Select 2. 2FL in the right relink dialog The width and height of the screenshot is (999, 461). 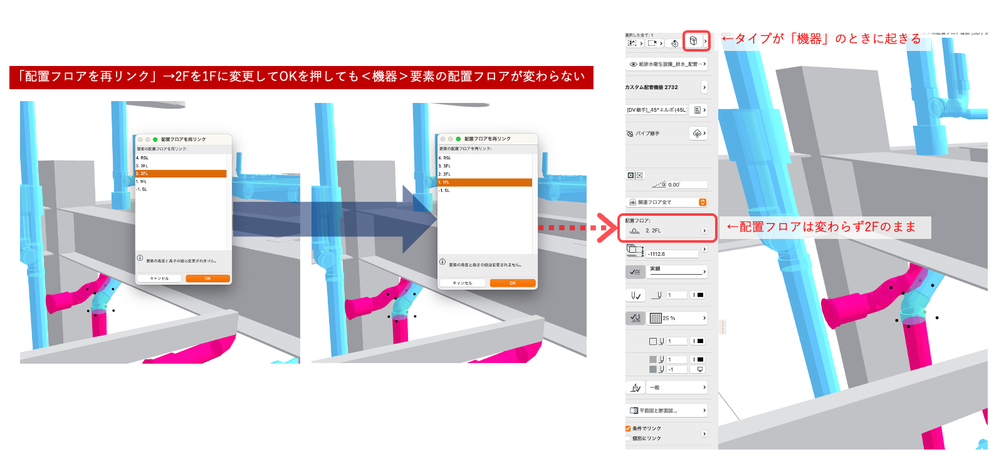click(x=485, y=173)
